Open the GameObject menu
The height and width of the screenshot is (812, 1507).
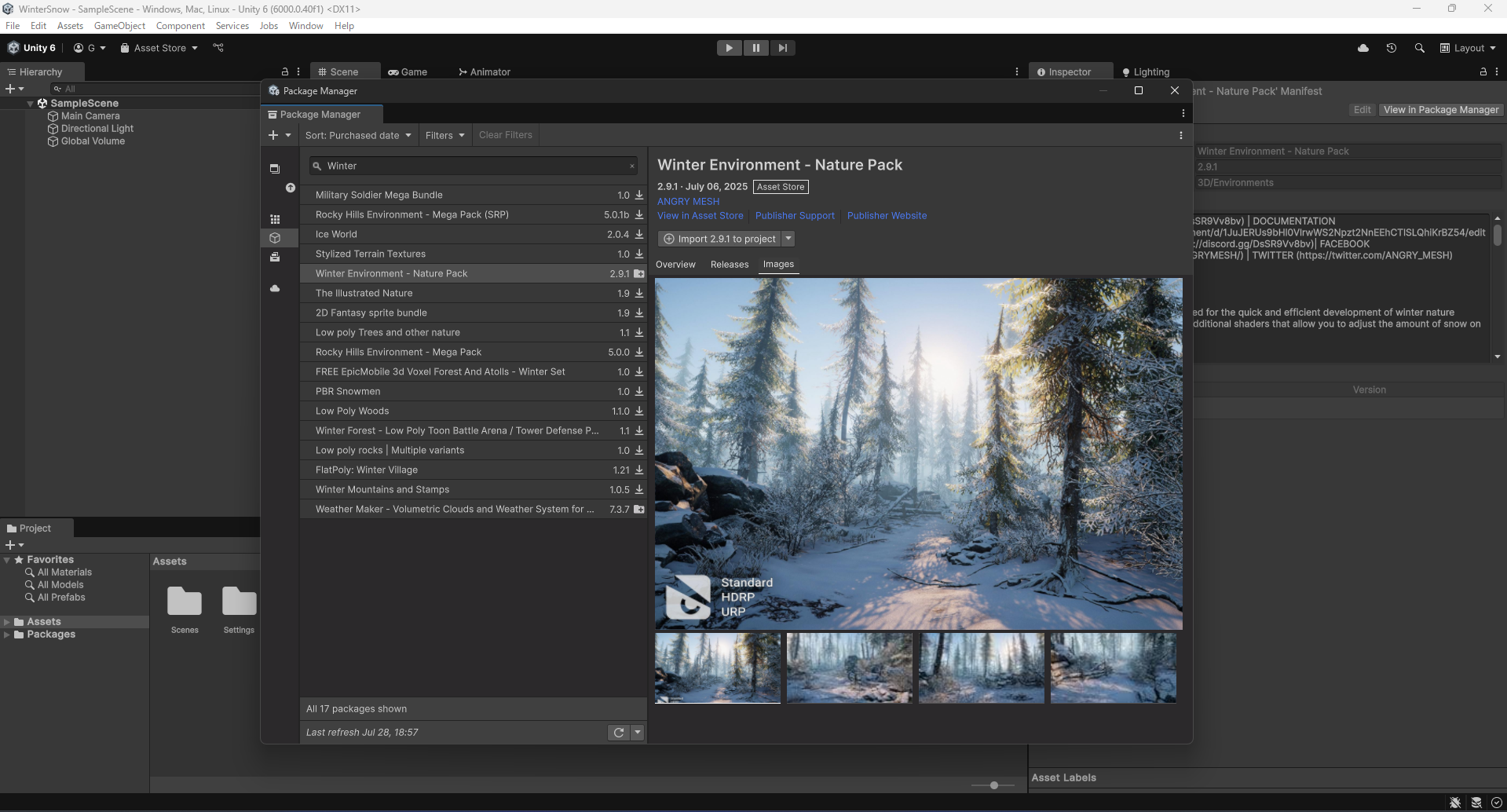[x=119, y=26]
